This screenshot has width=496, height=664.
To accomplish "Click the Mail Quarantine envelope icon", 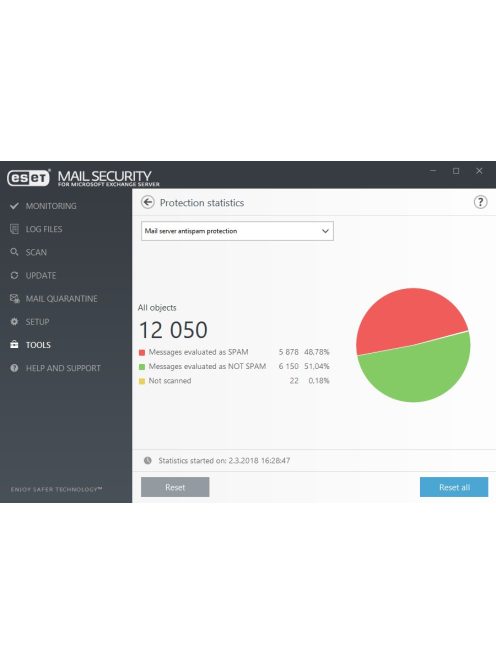I will point(15,299).
